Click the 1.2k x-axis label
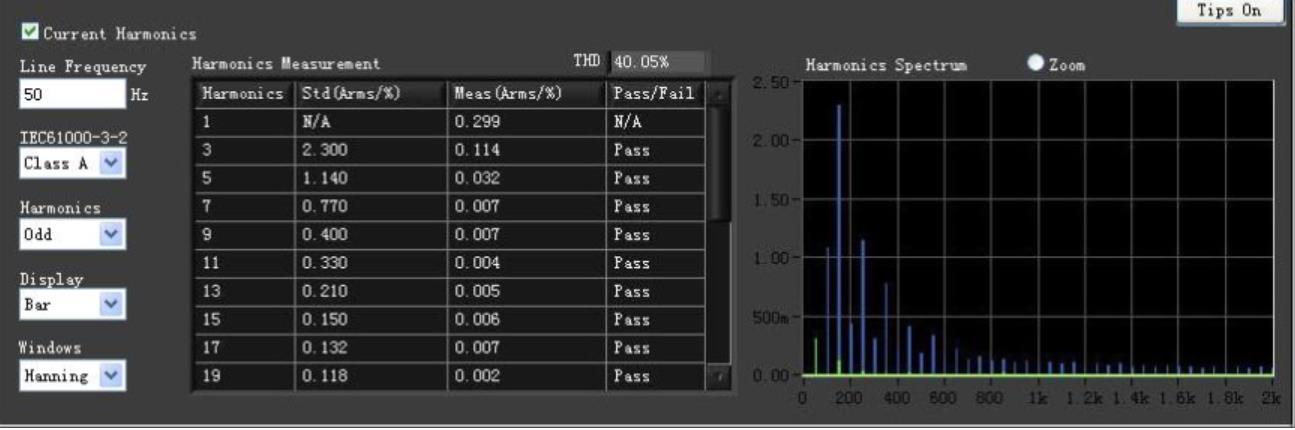The width and height of the screenshot is (1295, 430). [1087, 397]
